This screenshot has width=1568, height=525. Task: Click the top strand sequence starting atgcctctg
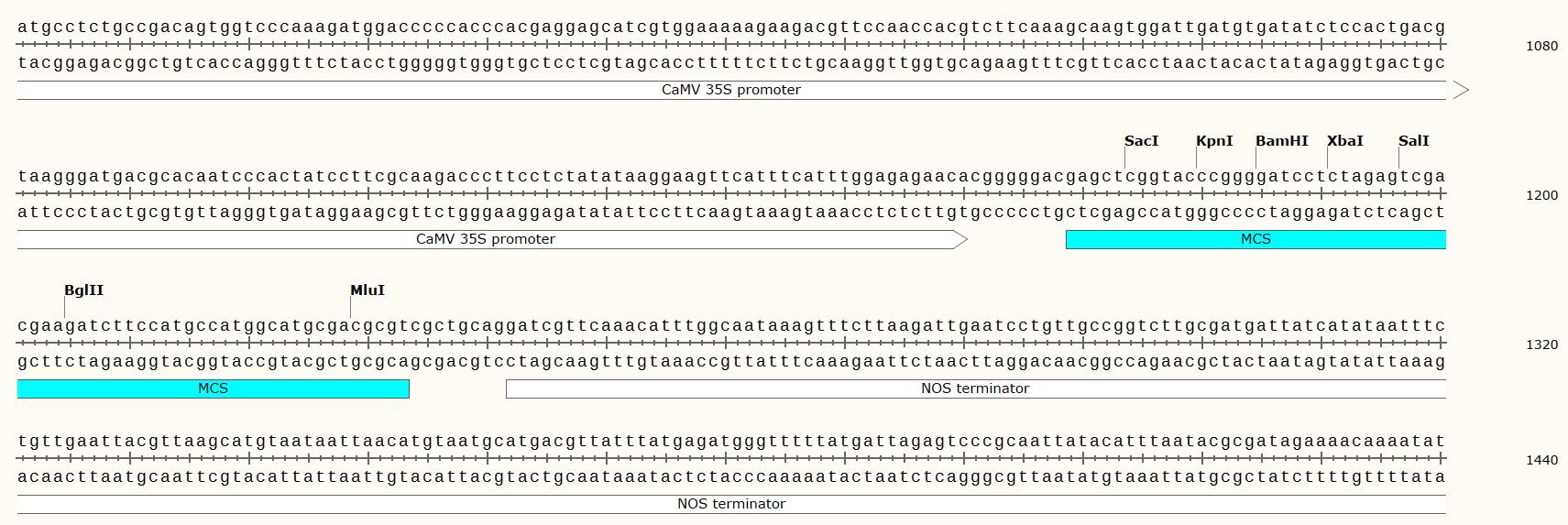tap(730, 27)
